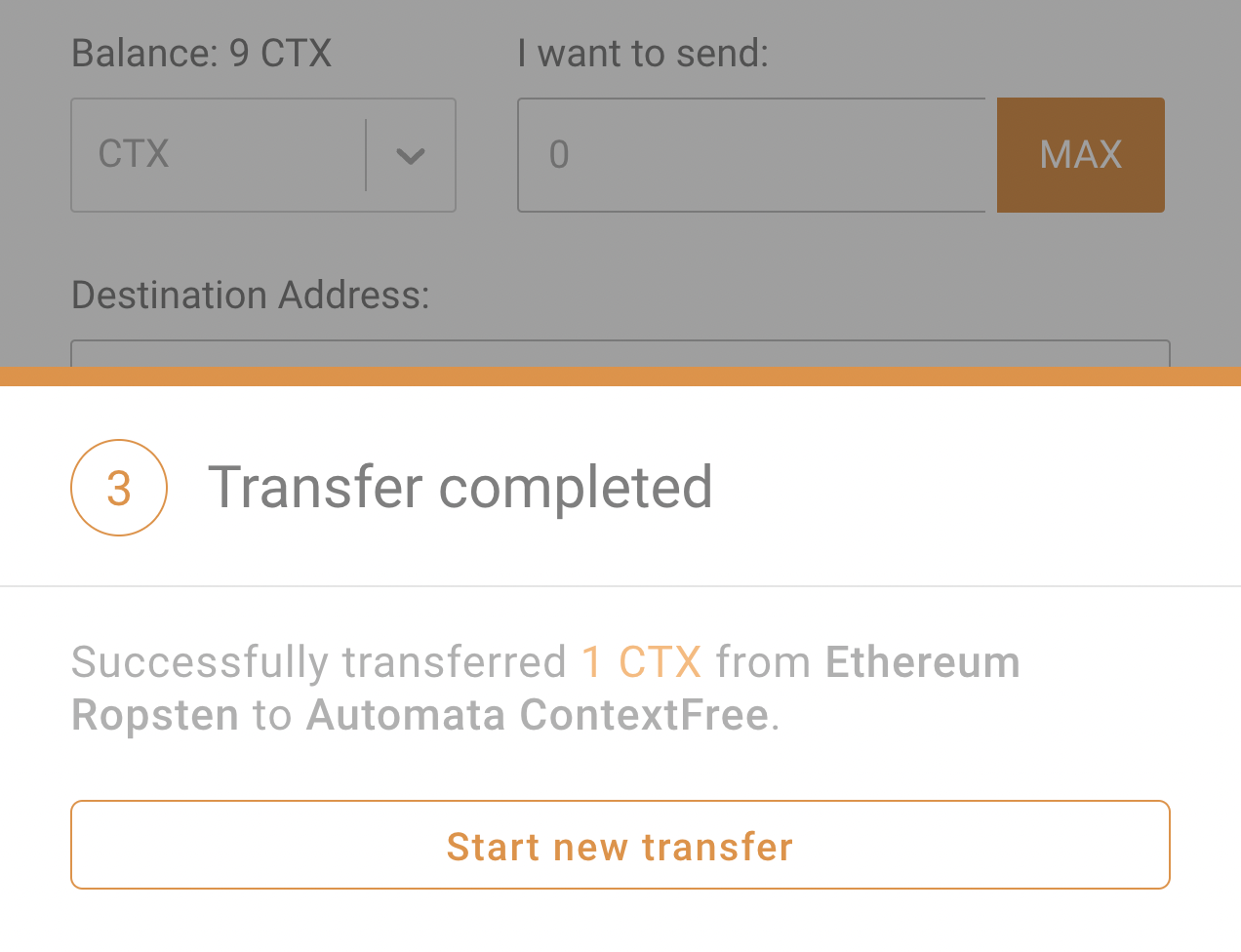Click the orange bar above the panel

[x=620, y=377]
